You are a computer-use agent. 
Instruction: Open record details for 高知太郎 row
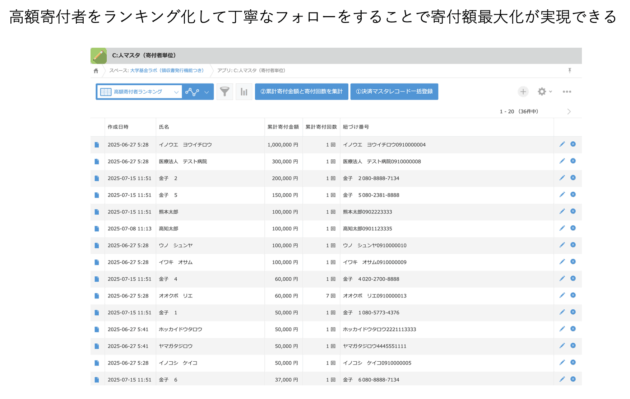[x=97, y=229]
